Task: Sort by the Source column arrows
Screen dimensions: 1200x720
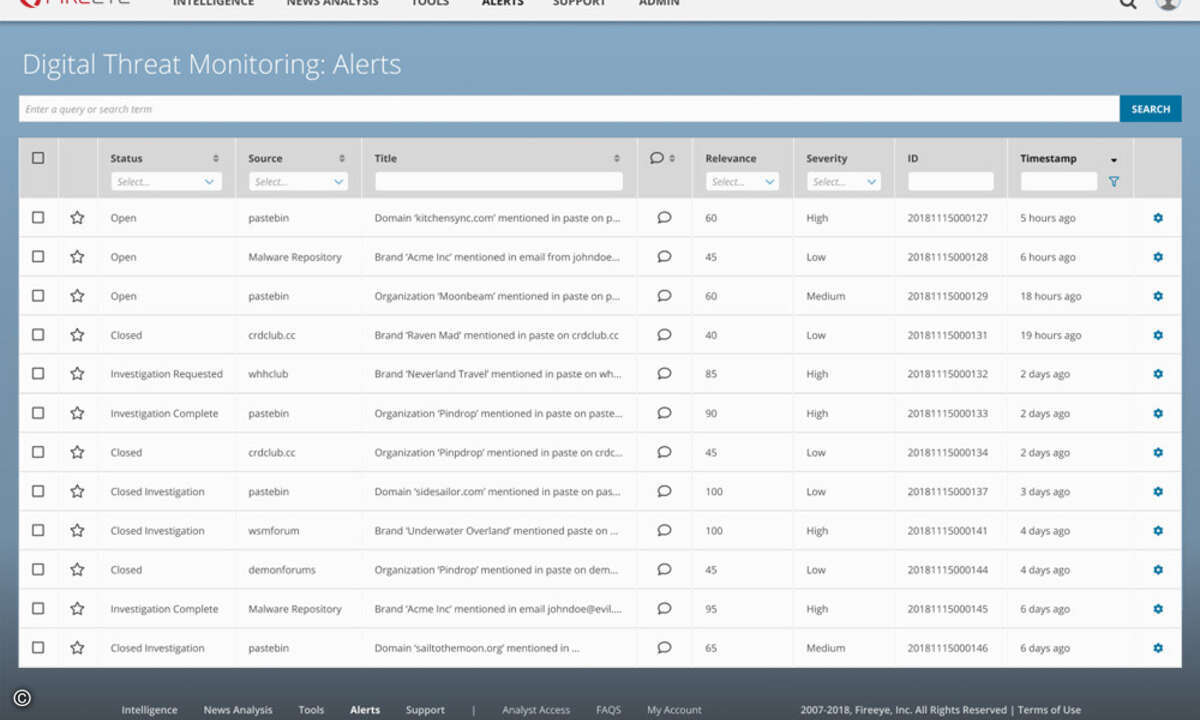Action: [x=342, y=159]
